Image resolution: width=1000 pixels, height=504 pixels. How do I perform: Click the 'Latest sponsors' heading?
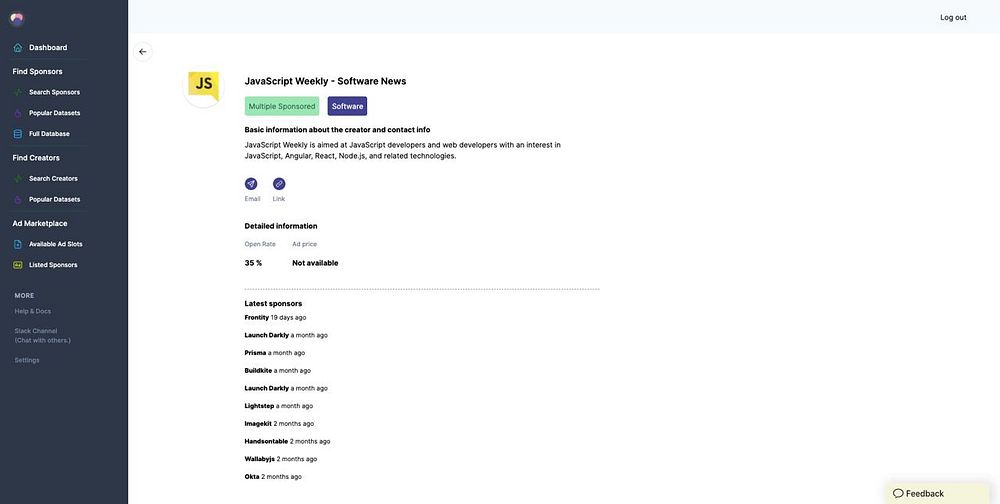274,304
